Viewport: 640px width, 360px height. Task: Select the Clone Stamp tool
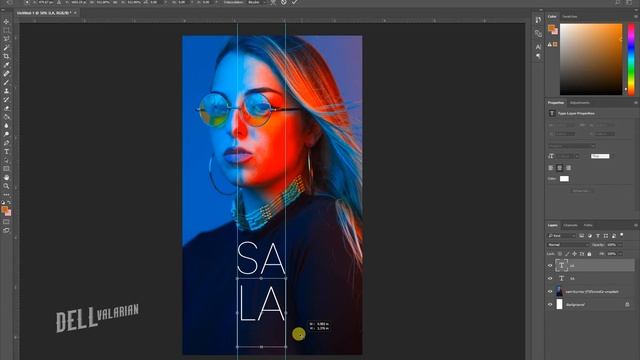6,91
